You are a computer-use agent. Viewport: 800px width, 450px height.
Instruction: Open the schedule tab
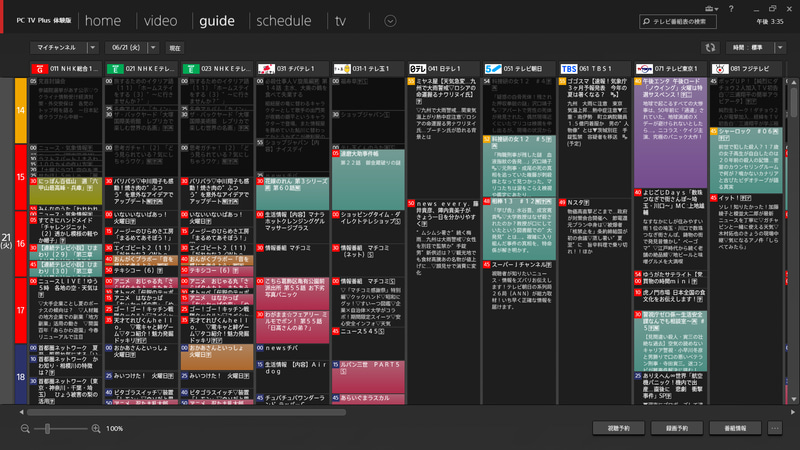[284, 21]
